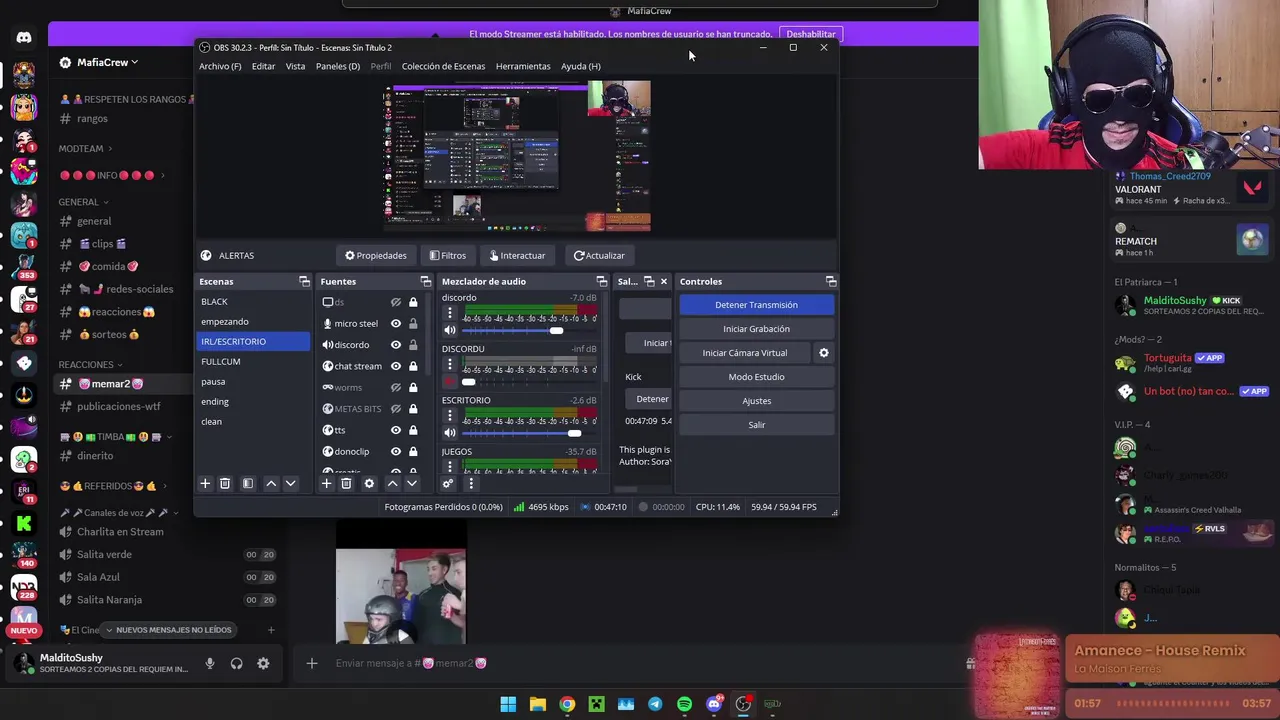Open Telegram from the taskbar
This screenshot has height=720, width=1280.
[655, 704]
